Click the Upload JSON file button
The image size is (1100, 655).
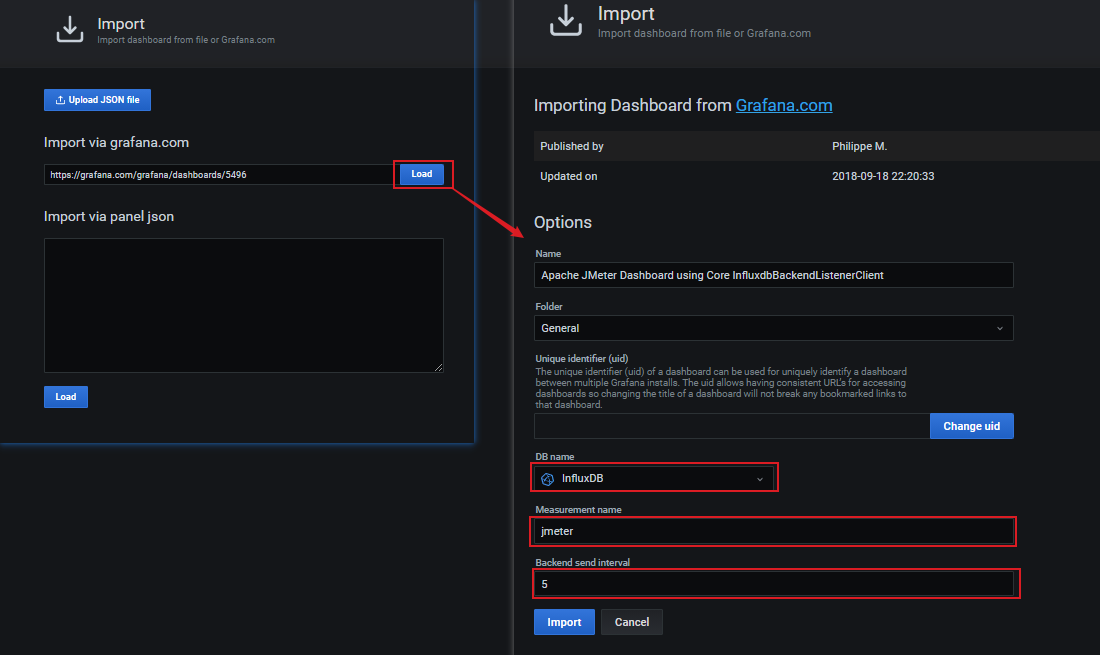click(x=98, y=100)
